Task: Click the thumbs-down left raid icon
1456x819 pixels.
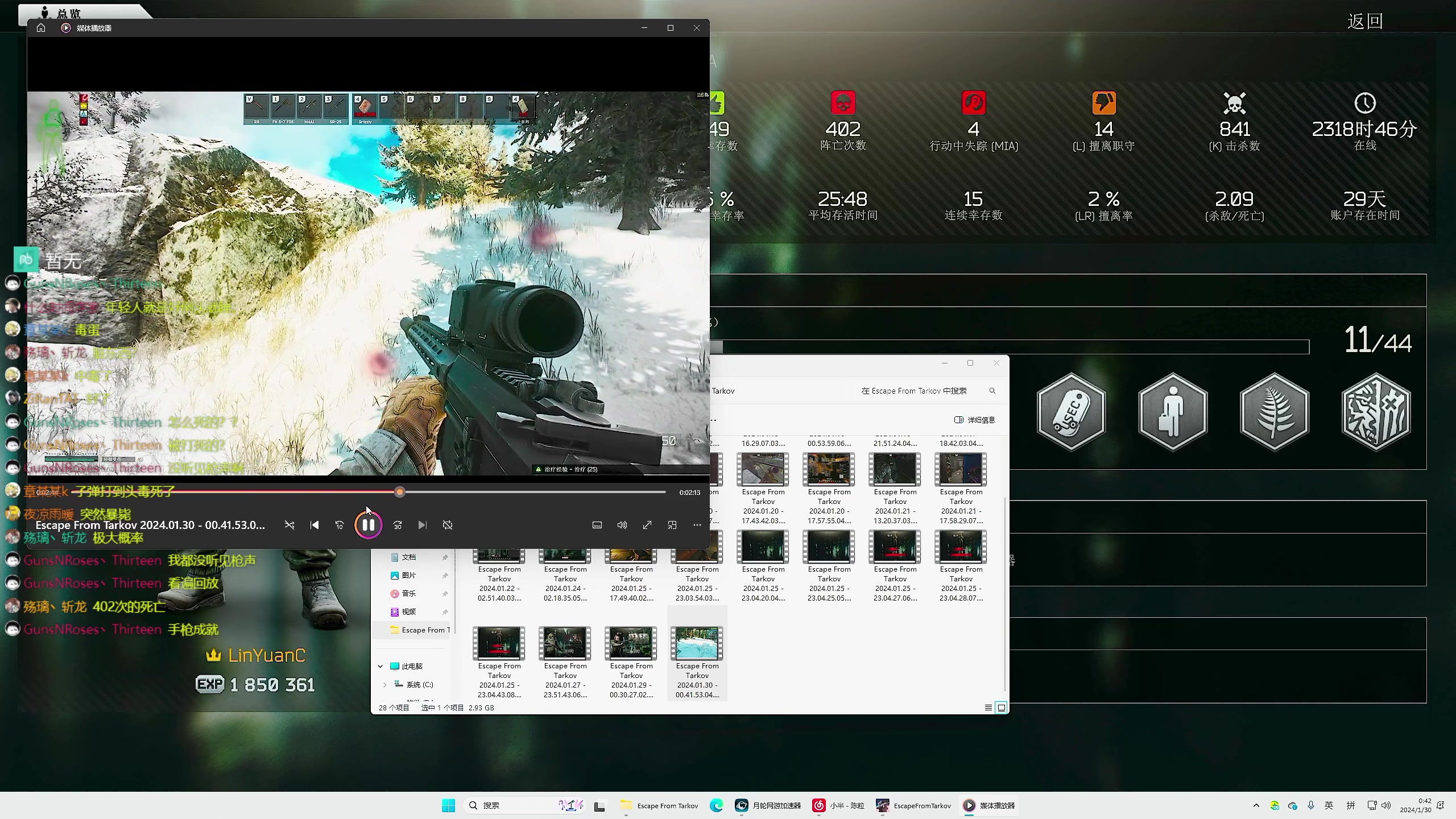Action: tap(1104, 103)
